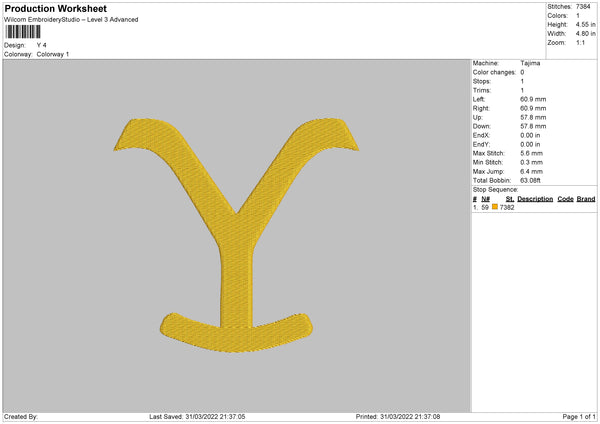Click the Design name Y 4

click(41, 45)
